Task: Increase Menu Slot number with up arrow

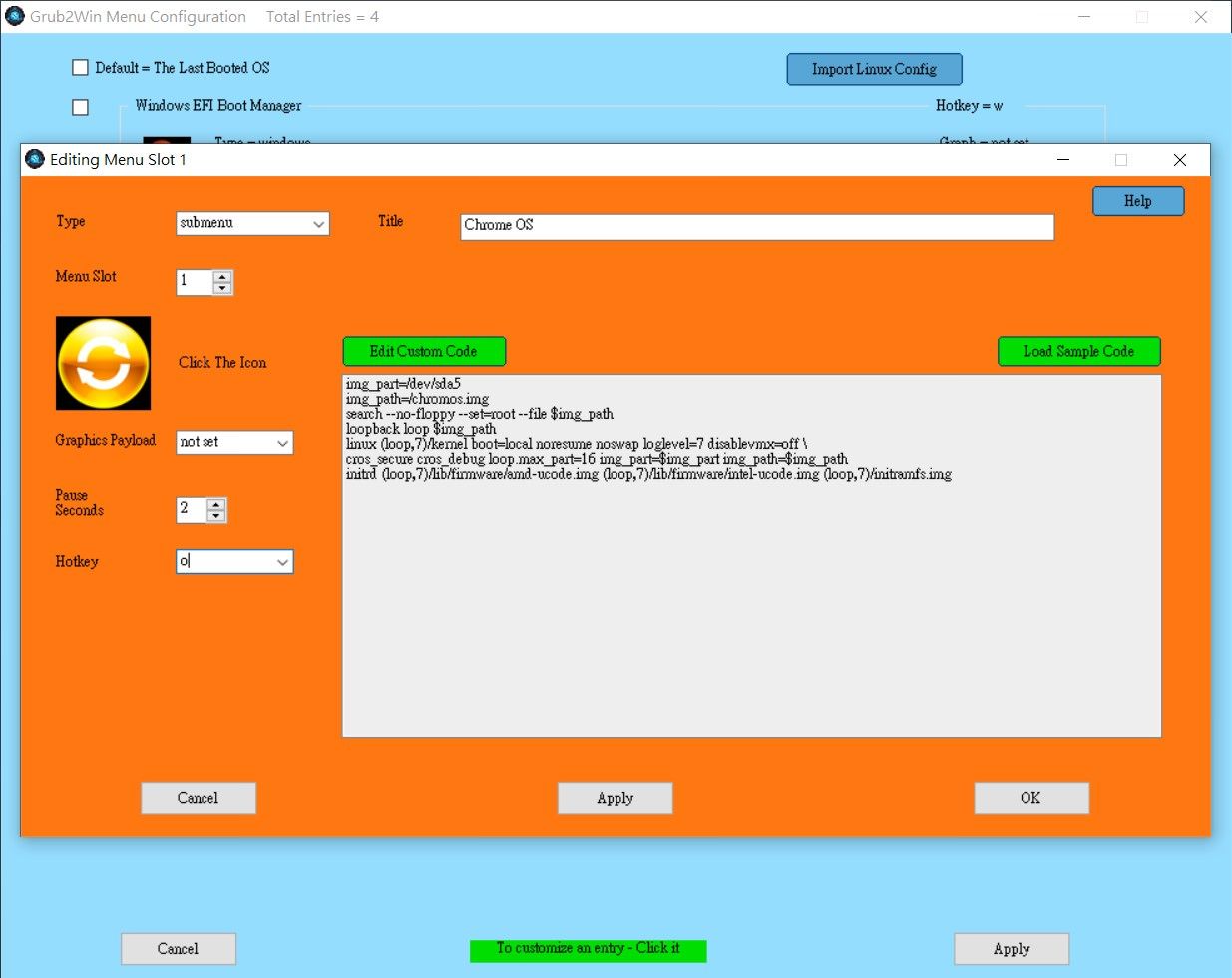Action: [222, 276]
